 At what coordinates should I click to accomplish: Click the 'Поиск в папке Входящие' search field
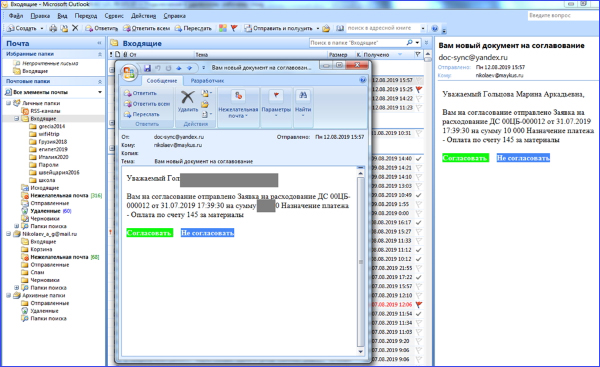[357, 43]
